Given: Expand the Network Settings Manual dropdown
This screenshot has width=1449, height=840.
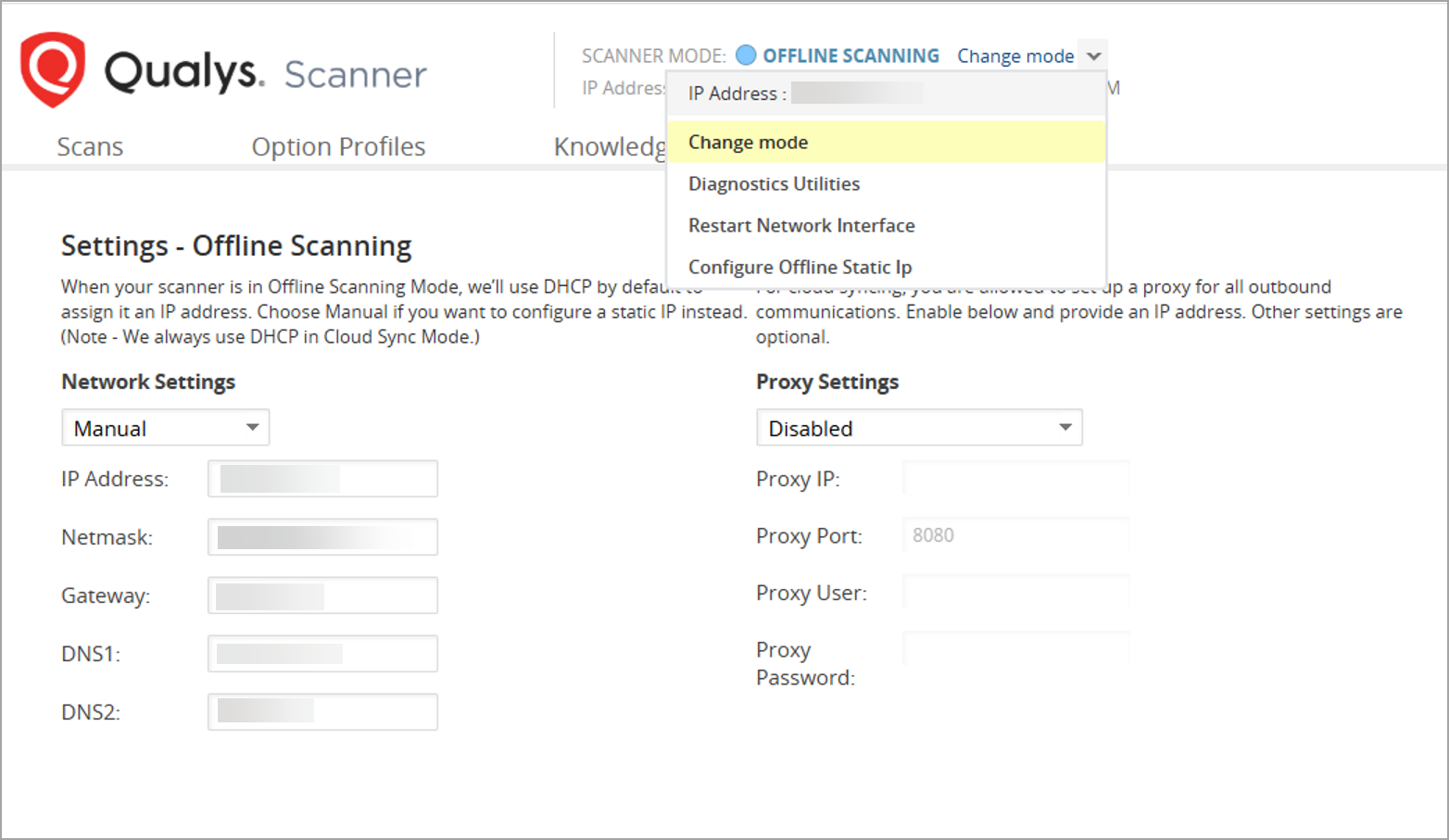Looking at the screenshot, I should click(165, 428).
